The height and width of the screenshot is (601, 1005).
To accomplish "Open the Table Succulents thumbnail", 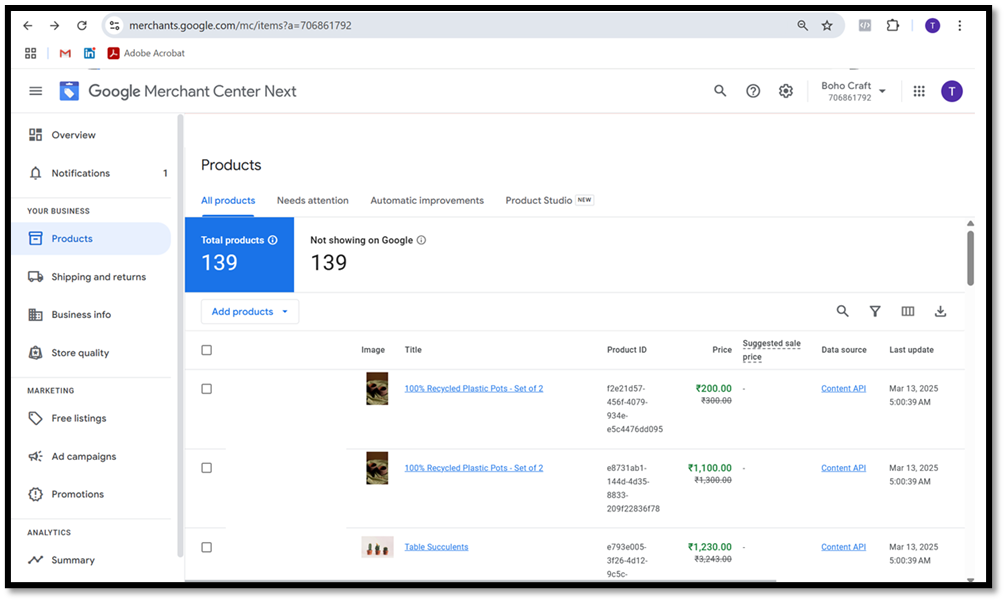I will point(377,547).
